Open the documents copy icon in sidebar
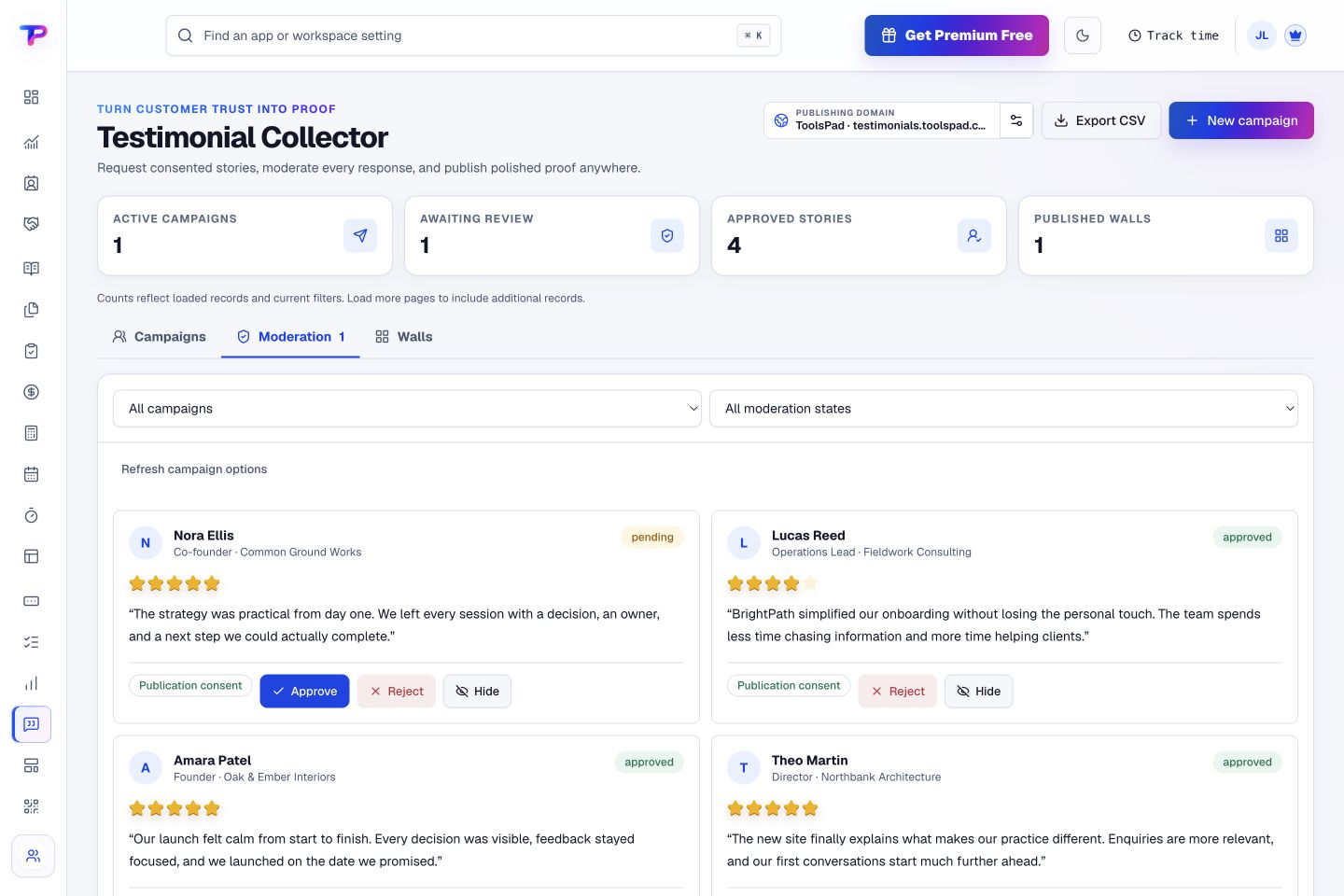 tap(31, 310)
